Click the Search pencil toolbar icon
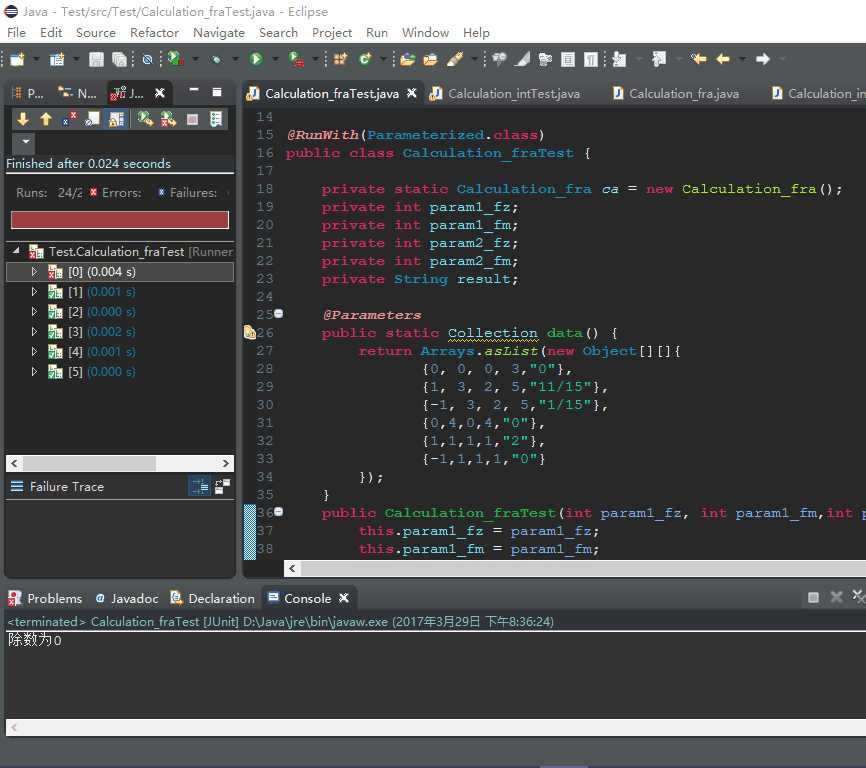Viewport: 866px width, 768px height. tap(455, 59)
